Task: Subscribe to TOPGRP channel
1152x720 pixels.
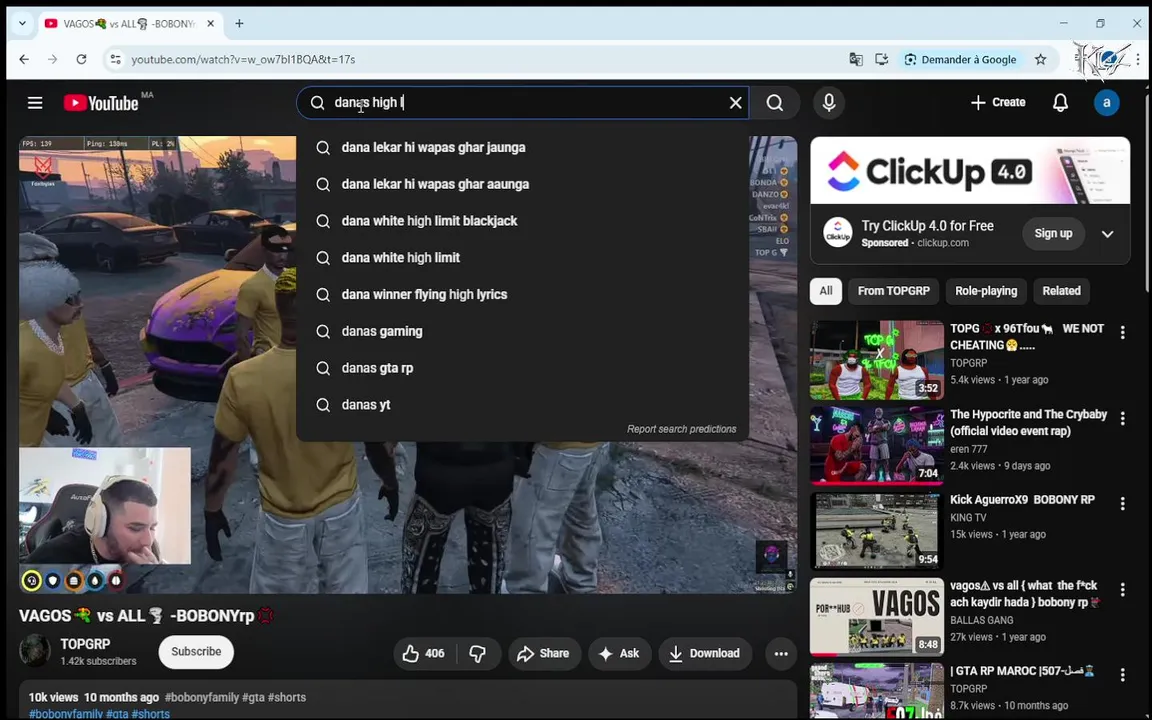Action: (x=196, y=652)
